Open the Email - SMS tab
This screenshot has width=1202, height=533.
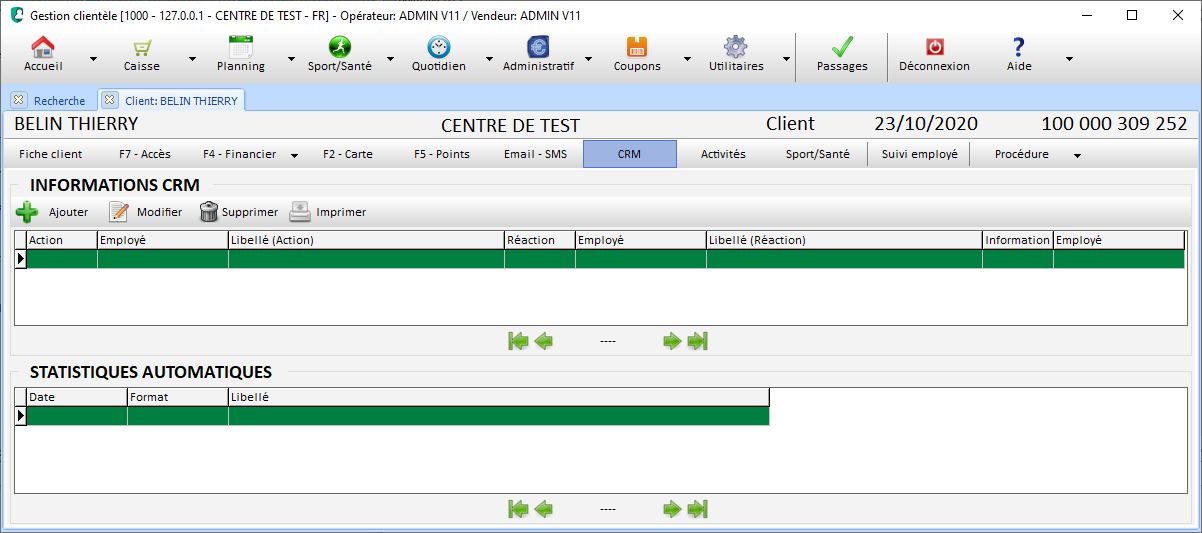(x=535, y=154)
